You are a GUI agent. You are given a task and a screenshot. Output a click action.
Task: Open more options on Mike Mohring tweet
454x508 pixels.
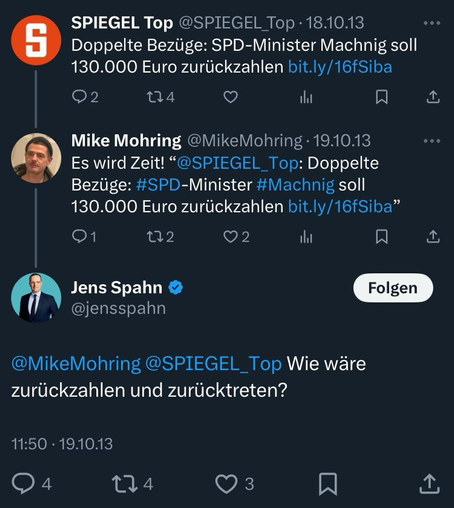[x=432, y=141]
